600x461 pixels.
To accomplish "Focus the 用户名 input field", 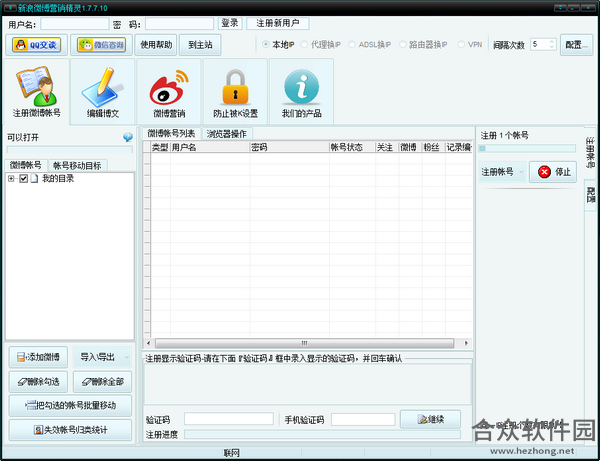I will tap(75, 24).
